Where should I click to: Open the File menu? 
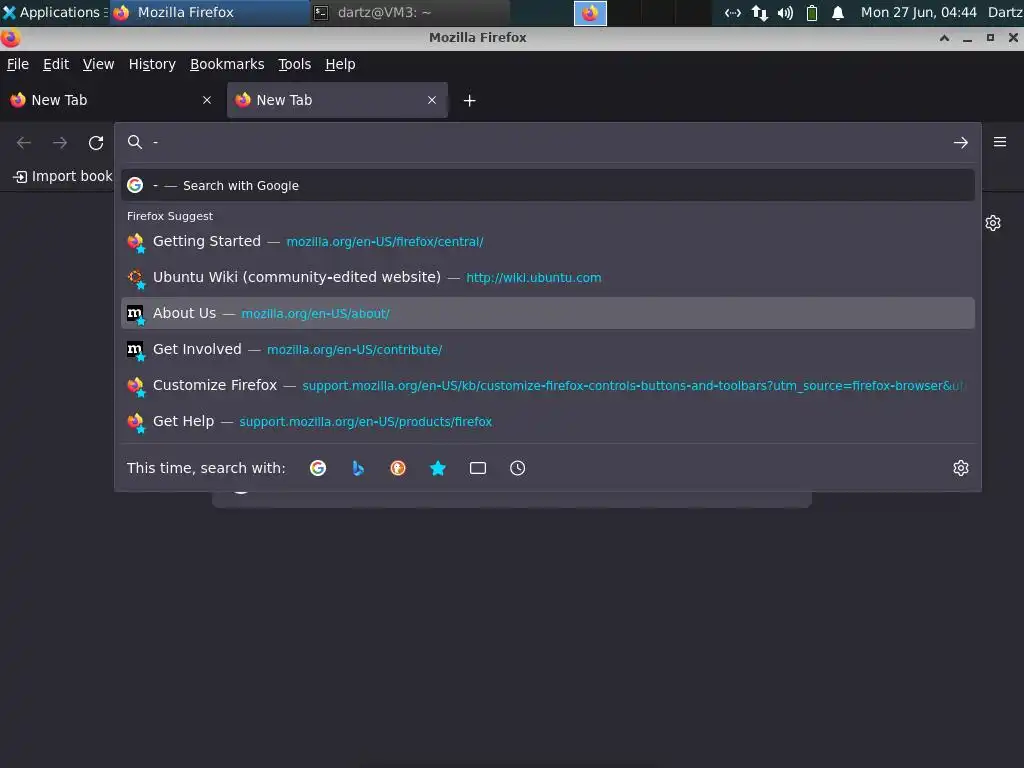pos(18,64)
